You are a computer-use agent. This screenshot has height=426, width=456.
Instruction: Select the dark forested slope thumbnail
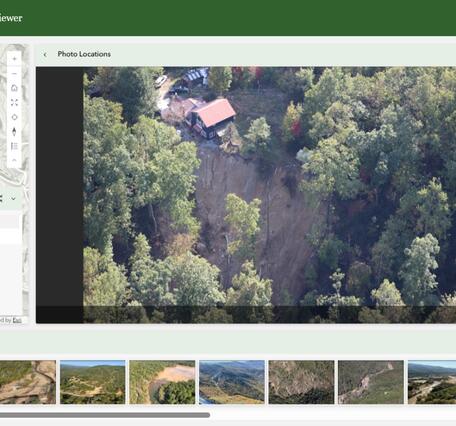tap(301, 382)
